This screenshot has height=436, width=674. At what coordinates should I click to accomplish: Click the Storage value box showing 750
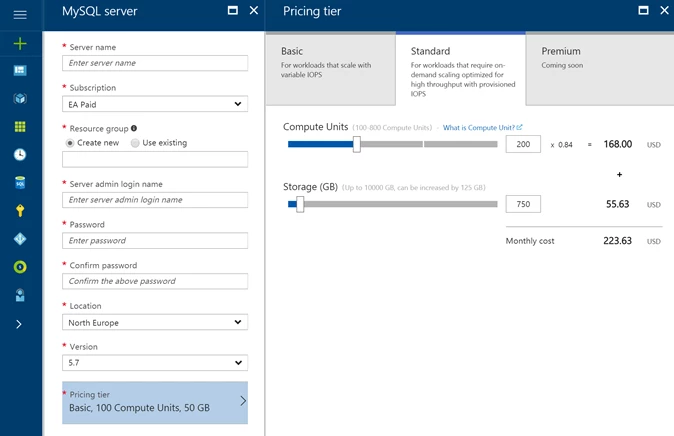pyautogui.click(x=523, y=204)
